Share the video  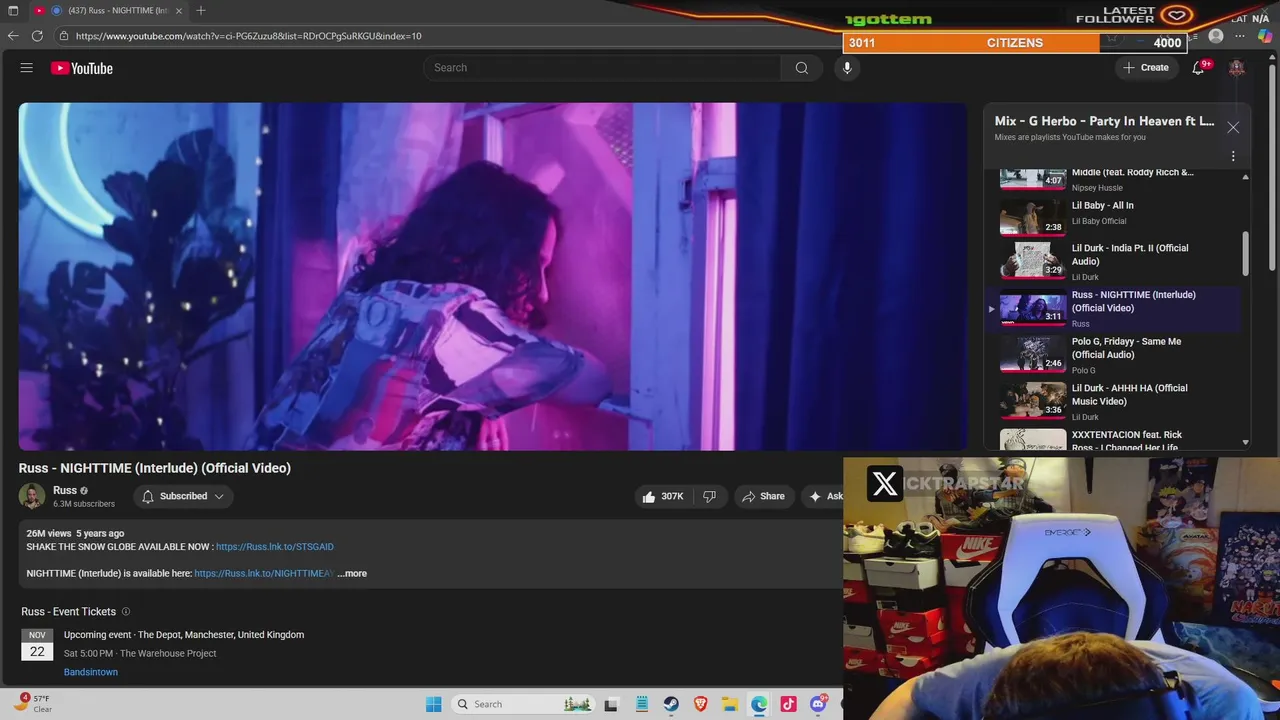click(762, 496)
